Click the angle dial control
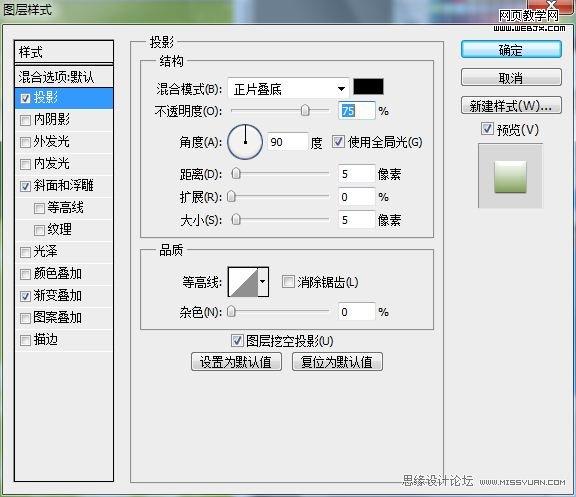 point(245,142)
